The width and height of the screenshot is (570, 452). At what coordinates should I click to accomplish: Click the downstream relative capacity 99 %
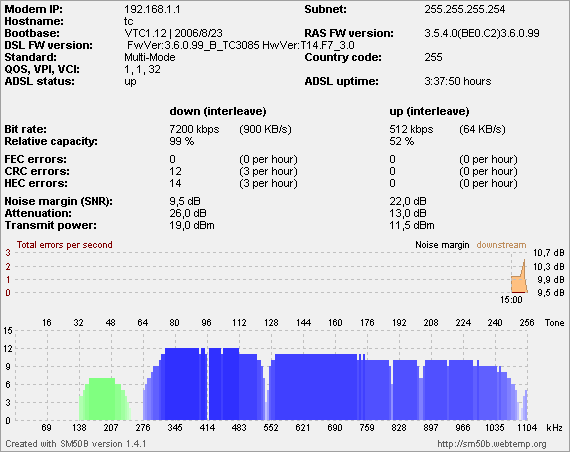[181, 141]
